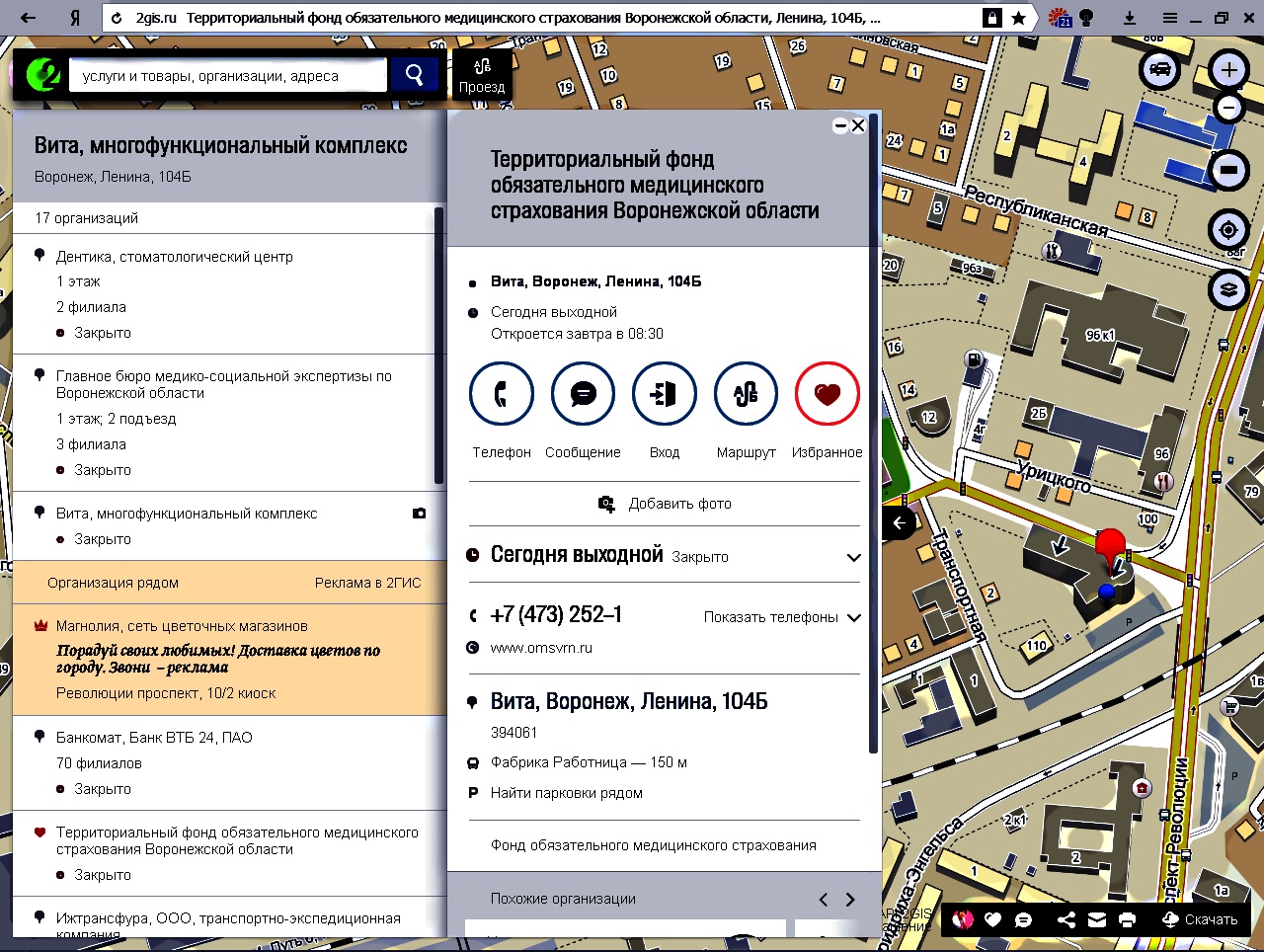Open category Фонд обязательного медицинского страхования
The image size is (1264, 952).
pyautogui.click(x=654, y=845)
